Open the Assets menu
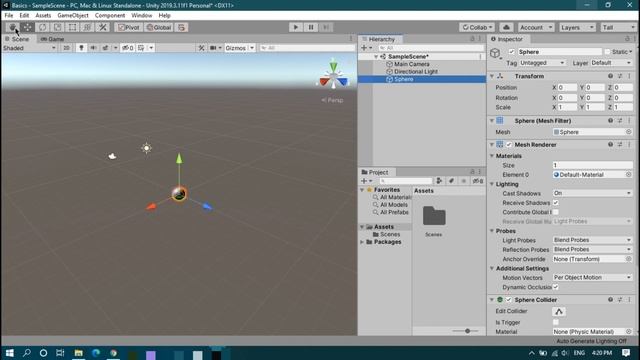640x360 pixels. point(43,16)
